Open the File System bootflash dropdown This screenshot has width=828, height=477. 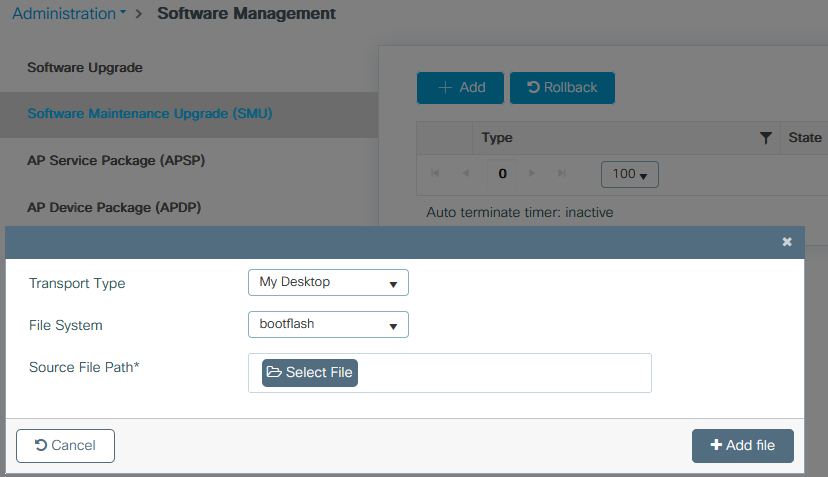coord(328,324)
